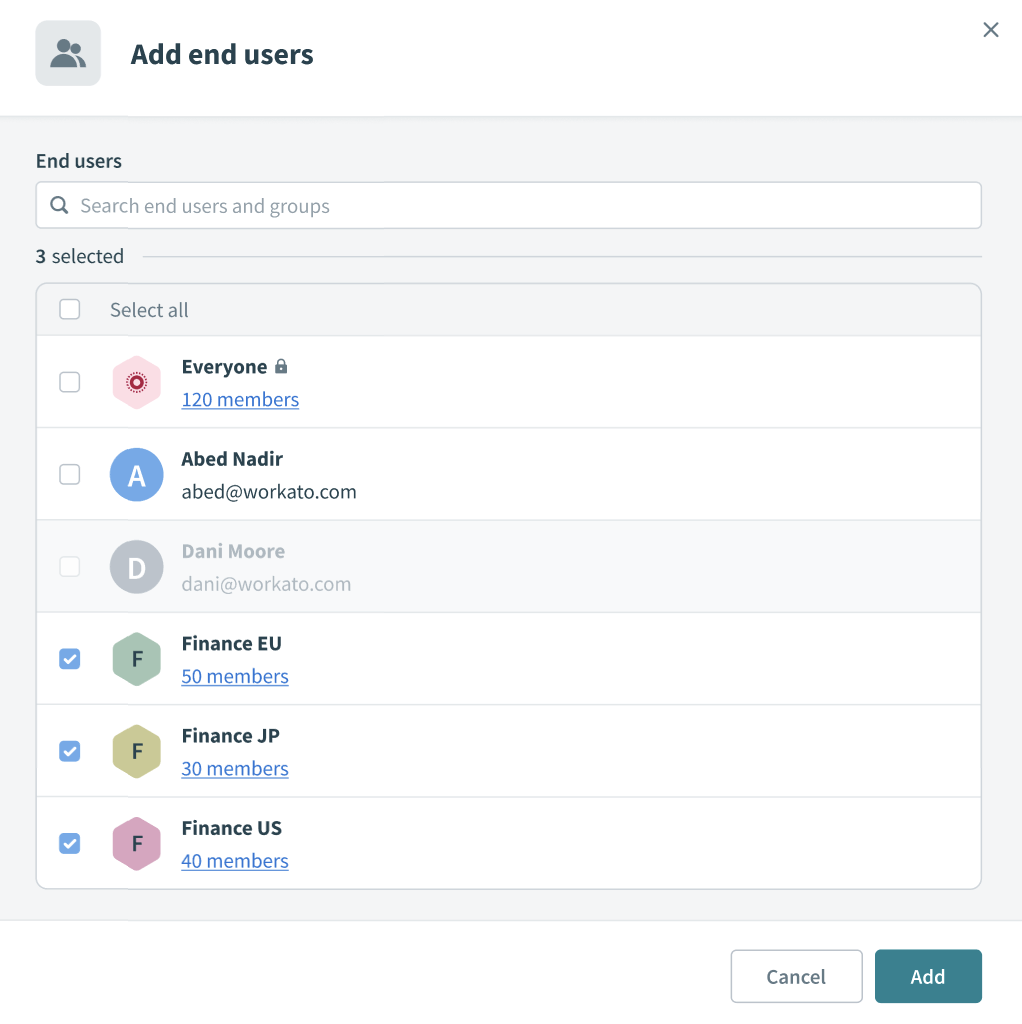Image resolution: width=1022 pixels, height=1024 pixels.
Task: Open Finance JP's 30 members list
Action: (235, 768)
